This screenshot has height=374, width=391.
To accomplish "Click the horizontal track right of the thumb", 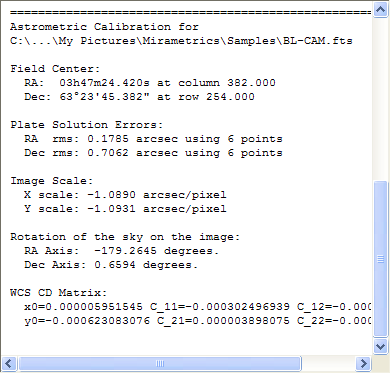I will tap(329, 363).
